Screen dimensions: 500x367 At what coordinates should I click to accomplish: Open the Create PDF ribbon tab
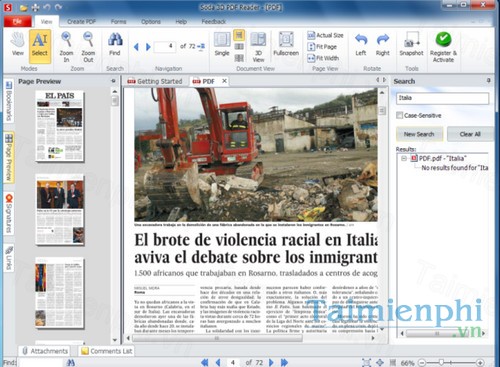click(81, 22)
